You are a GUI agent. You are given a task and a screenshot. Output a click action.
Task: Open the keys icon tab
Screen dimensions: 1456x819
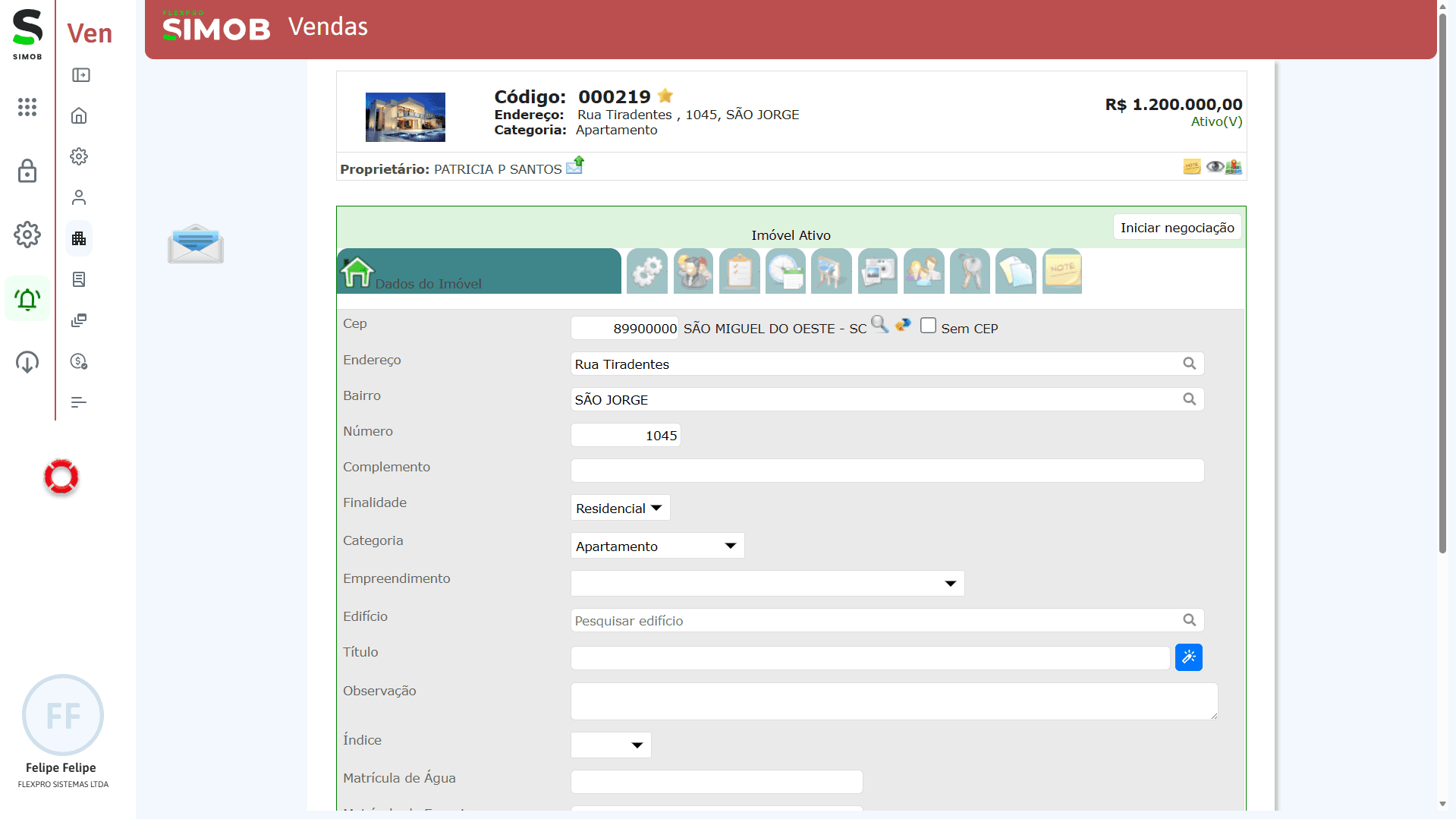pos(970,271)
